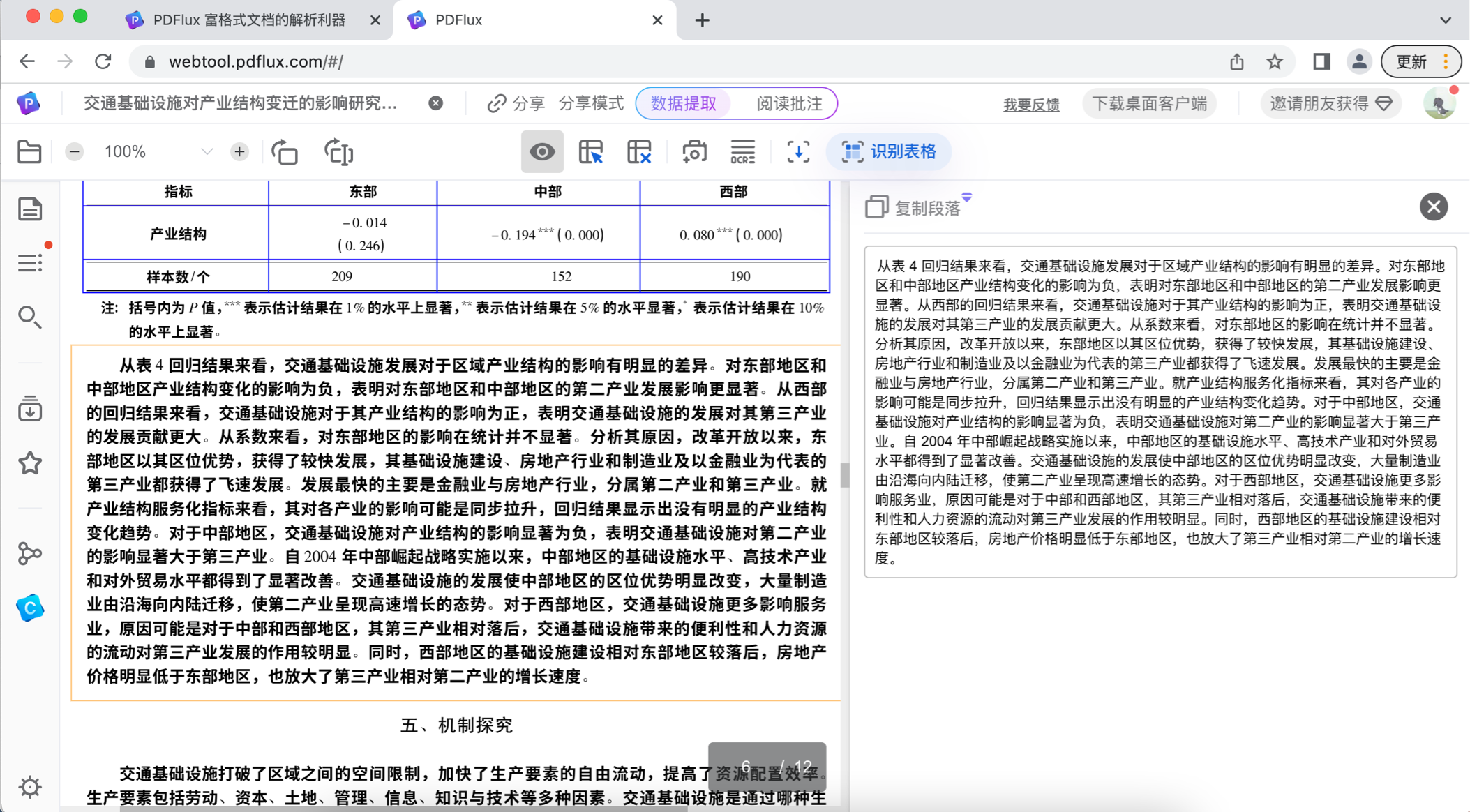The width and height of the screenshot is (1470, 812).
Task: Expand the 邀请朋友获得 rewards dropdown
Action: pos(1330,103)
